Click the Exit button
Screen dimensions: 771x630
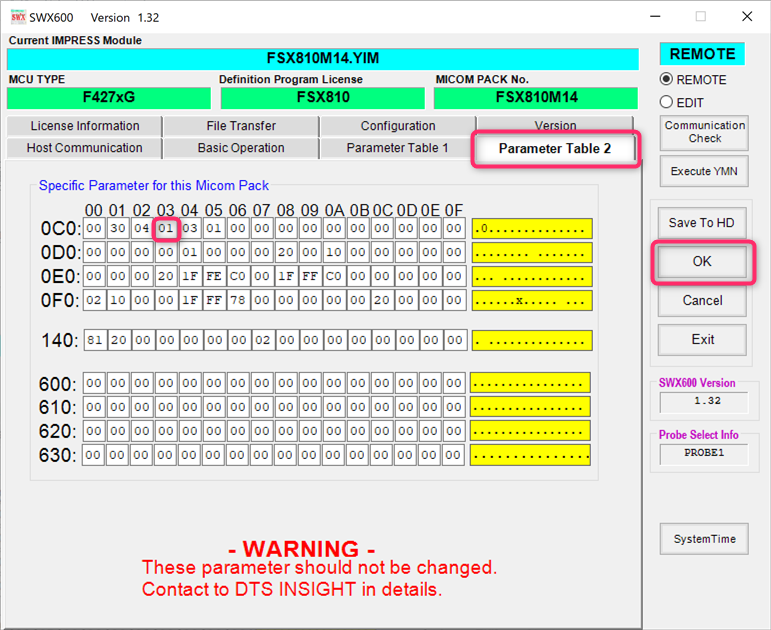702,339
